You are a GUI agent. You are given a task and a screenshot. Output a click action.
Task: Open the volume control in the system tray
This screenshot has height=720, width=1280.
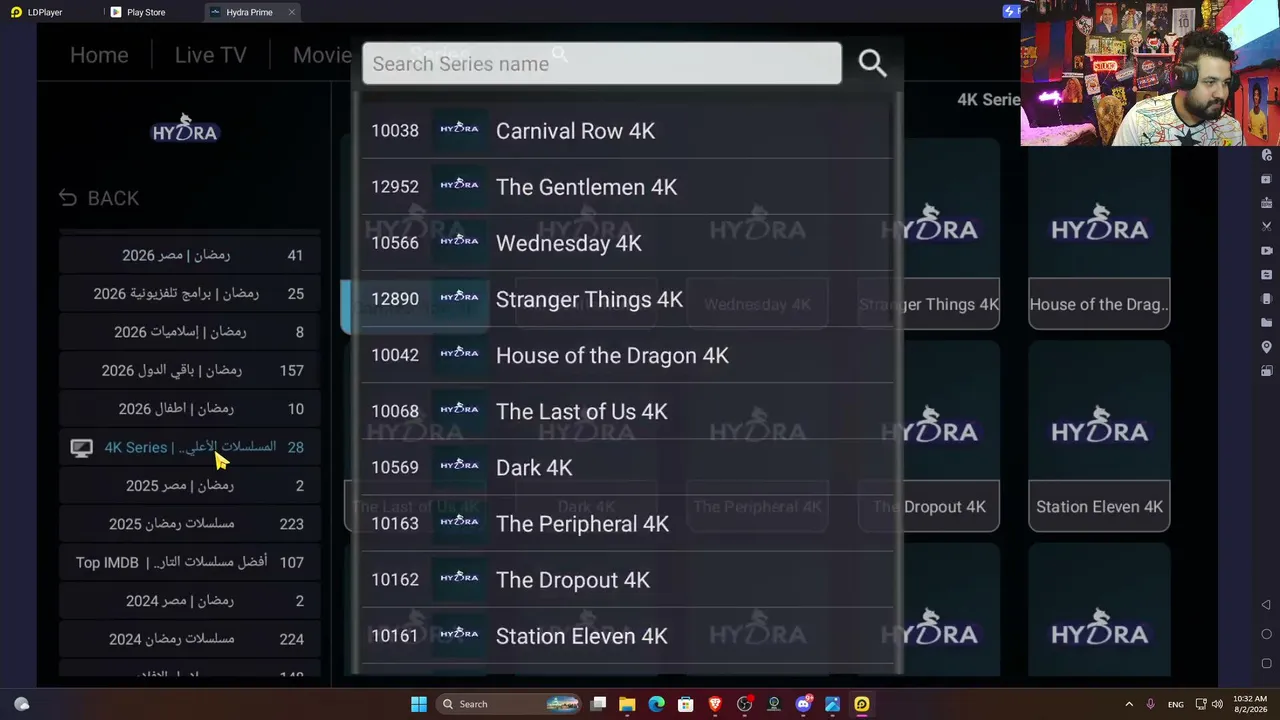coord(1217,704)
